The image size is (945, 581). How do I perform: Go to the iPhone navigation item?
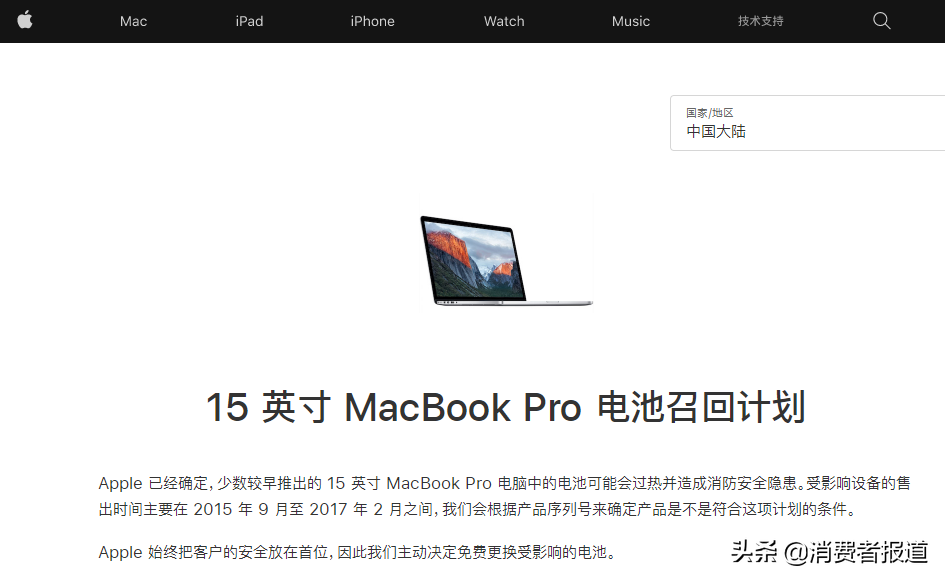click(x=372, y=21)
